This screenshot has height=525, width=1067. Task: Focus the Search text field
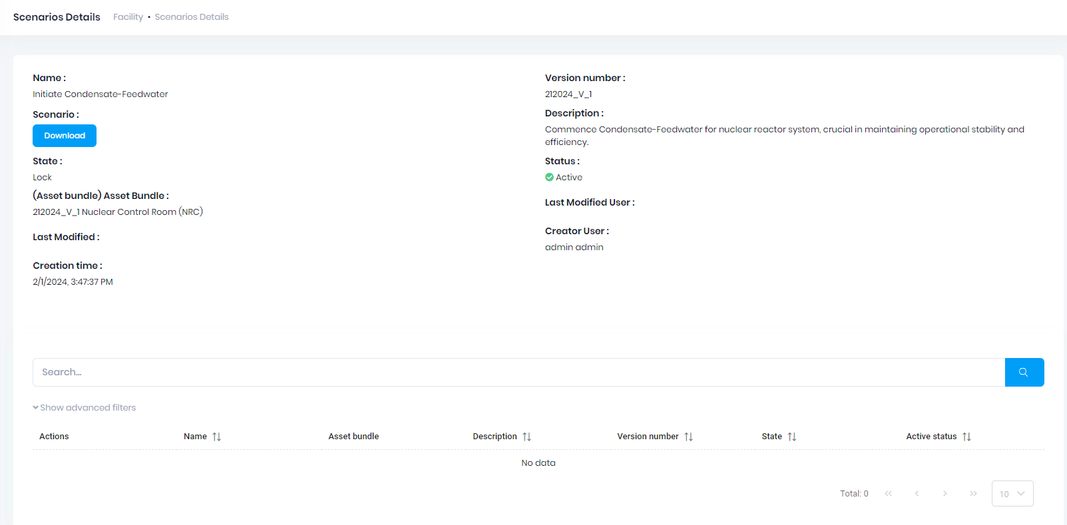pyautogui.click(x=518, y=372)
